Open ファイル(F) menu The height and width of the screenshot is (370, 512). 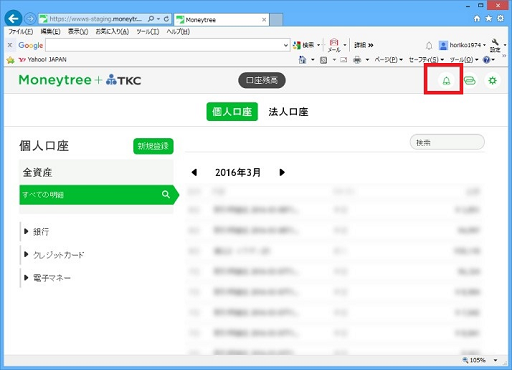coord(20,32)
